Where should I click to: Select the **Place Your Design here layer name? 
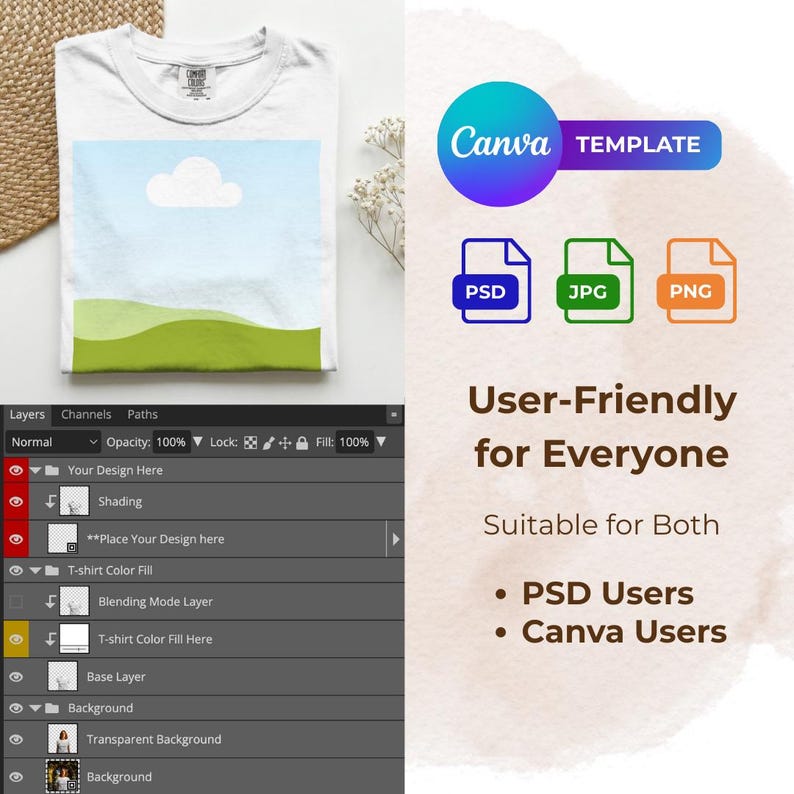click(x=155, y=539)
